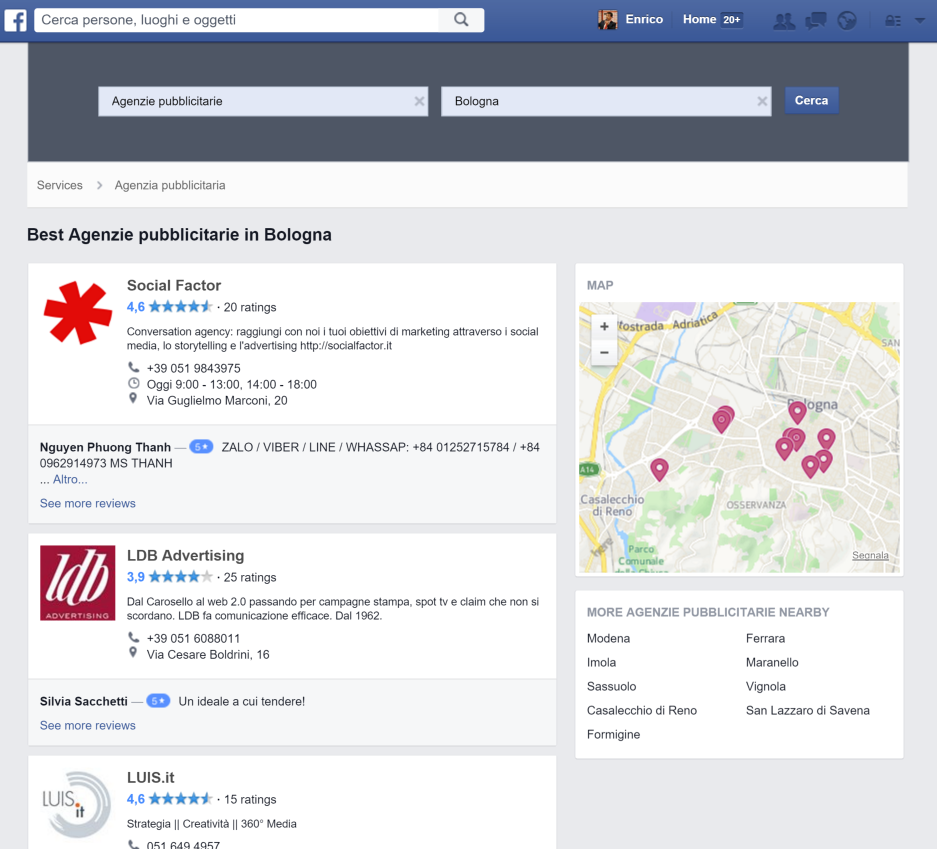Image resolution: width=937 pixels, height=849 pixels.
Task: Zoom in on the map
Action: pyautogui.click(x=604, y=326)
